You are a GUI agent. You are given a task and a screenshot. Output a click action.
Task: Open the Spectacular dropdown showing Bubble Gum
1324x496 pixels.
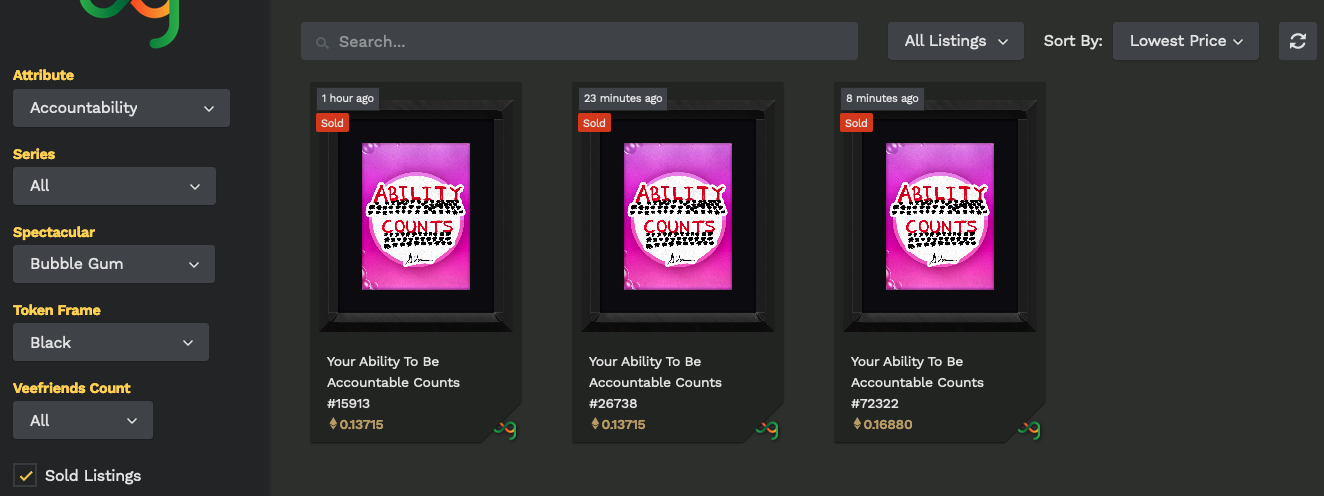(x=114, y=264)
